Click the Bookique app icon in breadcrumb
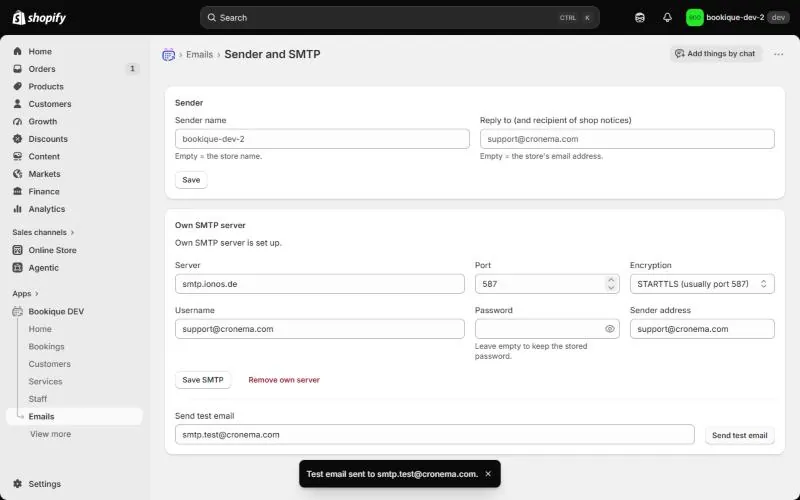The image size is (800, 500). coord(168,55)
